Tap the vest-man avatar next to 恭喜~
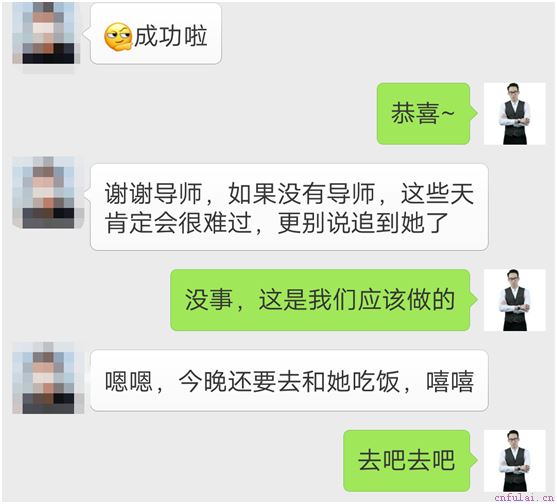This screenshot has width=557, height=504. (x=514, y=114)
